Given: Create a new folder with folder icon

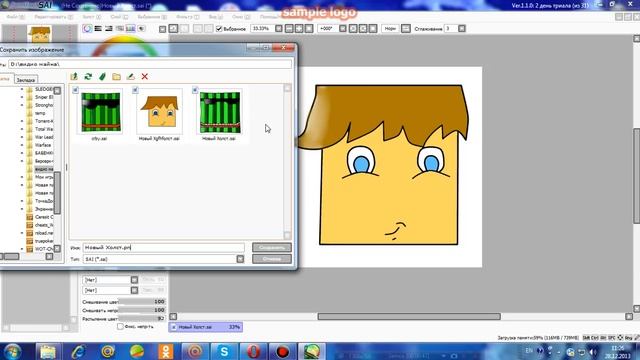Looking at the screenshot, I should [117, 76].
